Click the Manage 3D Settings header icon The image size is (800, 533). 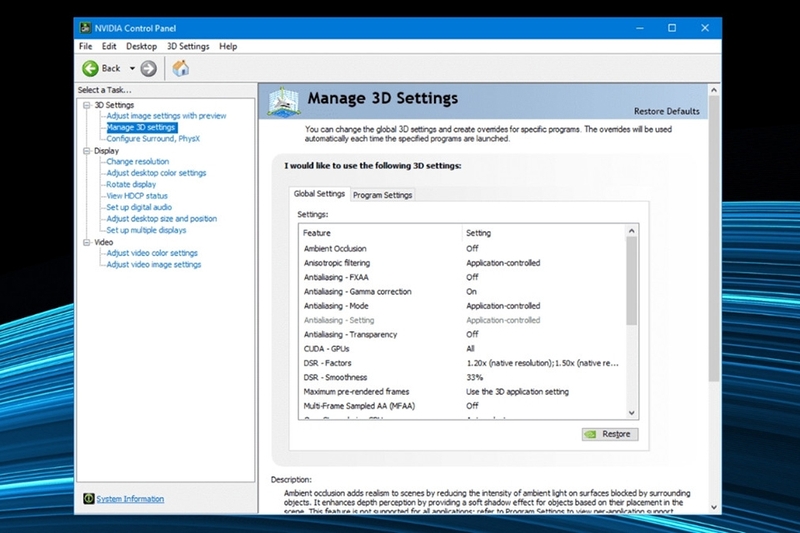pos(284,101)
